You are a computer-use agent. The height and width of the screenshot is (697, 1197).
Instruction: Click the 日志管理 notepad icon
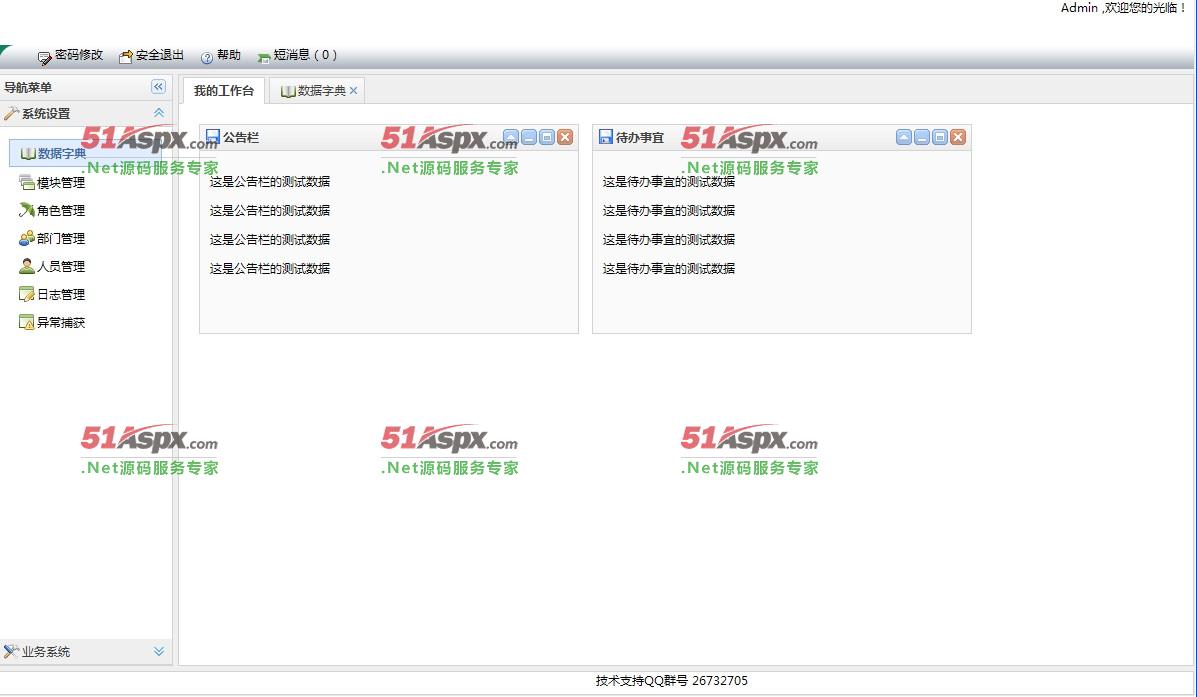pos(27,294)
